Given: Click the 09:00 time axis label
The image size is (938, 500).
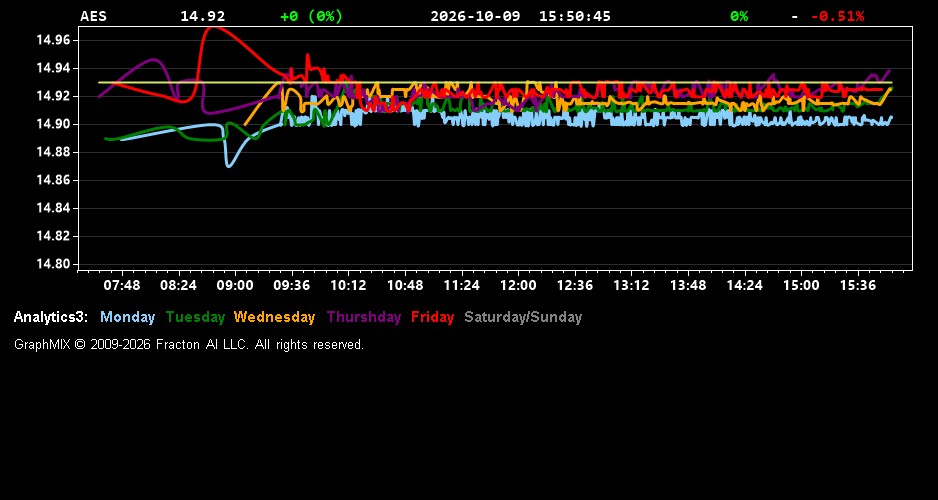Looking at the screenshot, I should click(x=235, y=286).
